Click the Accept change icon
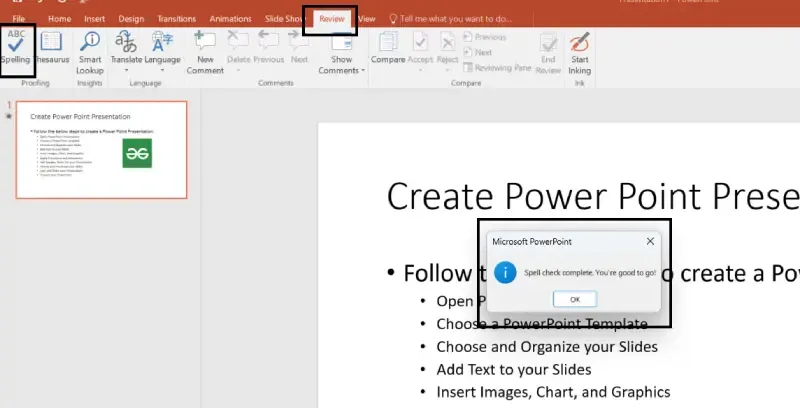The height and width of the screenshot is (408, 800). pos(420,41)
